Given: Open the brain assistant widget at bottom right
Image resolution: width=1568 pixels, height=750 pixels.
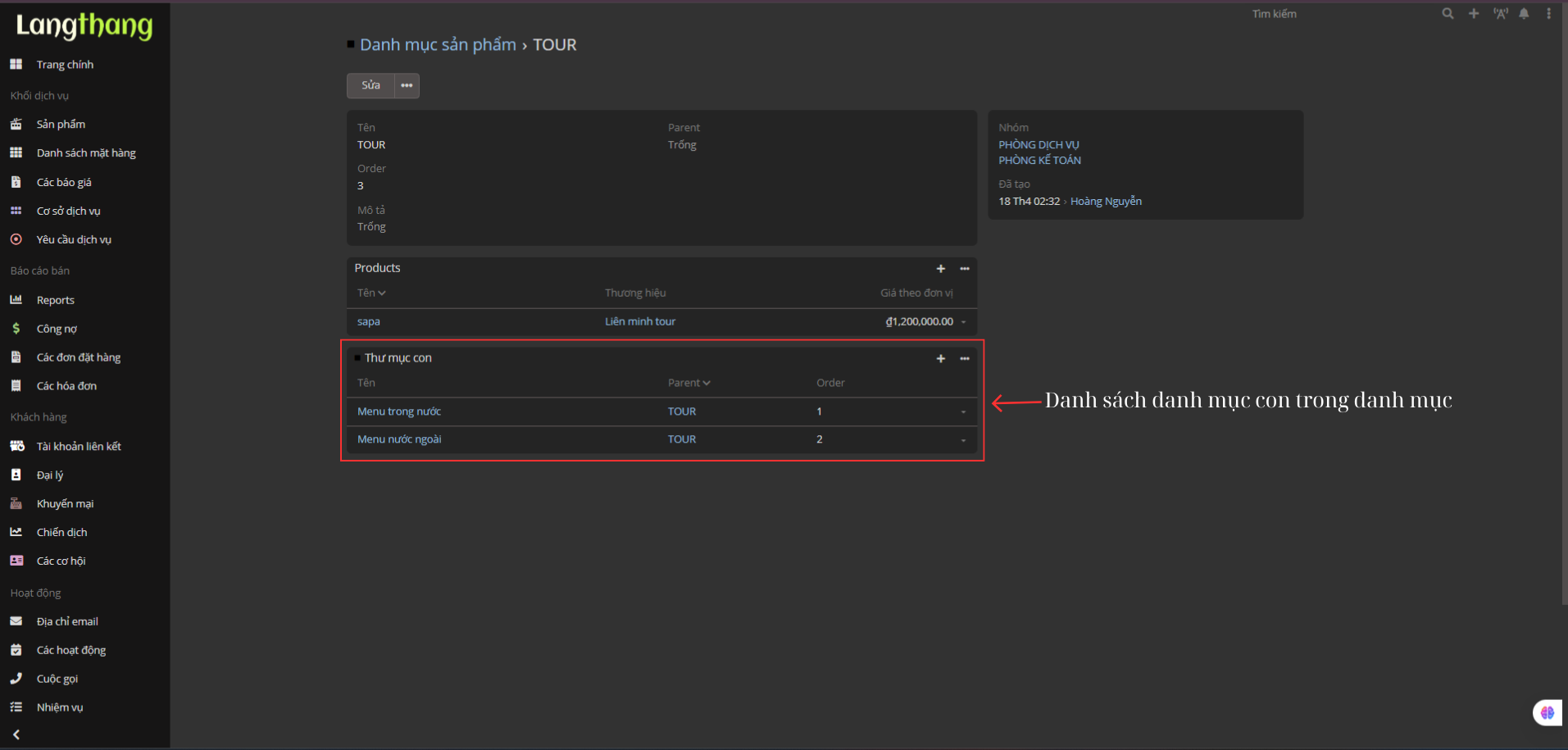Looking at the screenshot, I should click(1547, 713).
